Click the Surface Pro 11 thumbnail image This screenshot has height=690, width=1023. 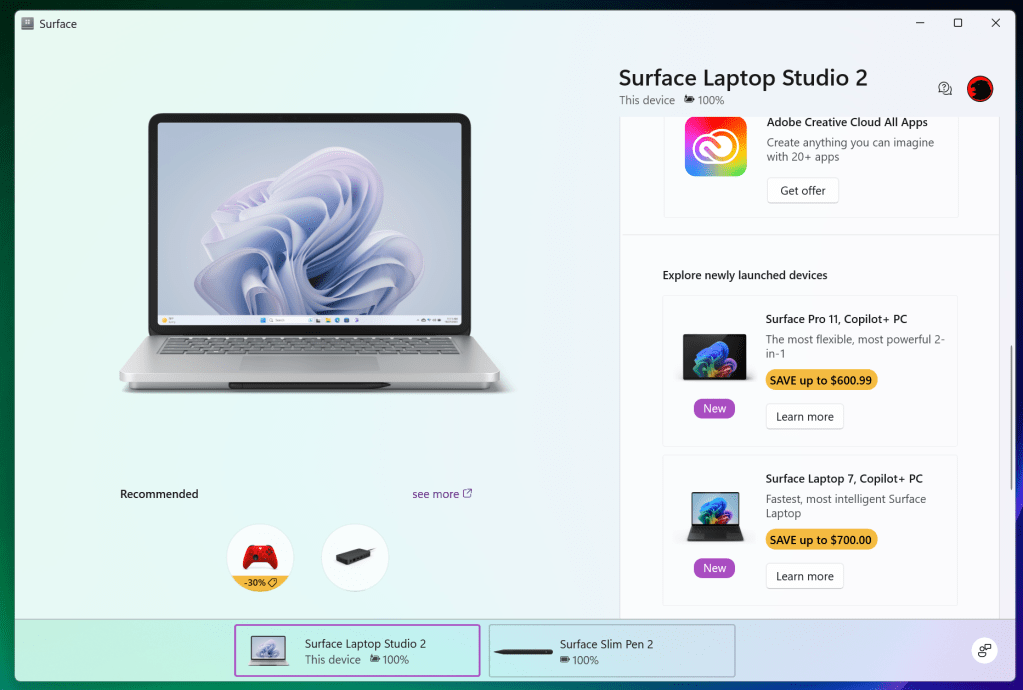tap(714, 357)
